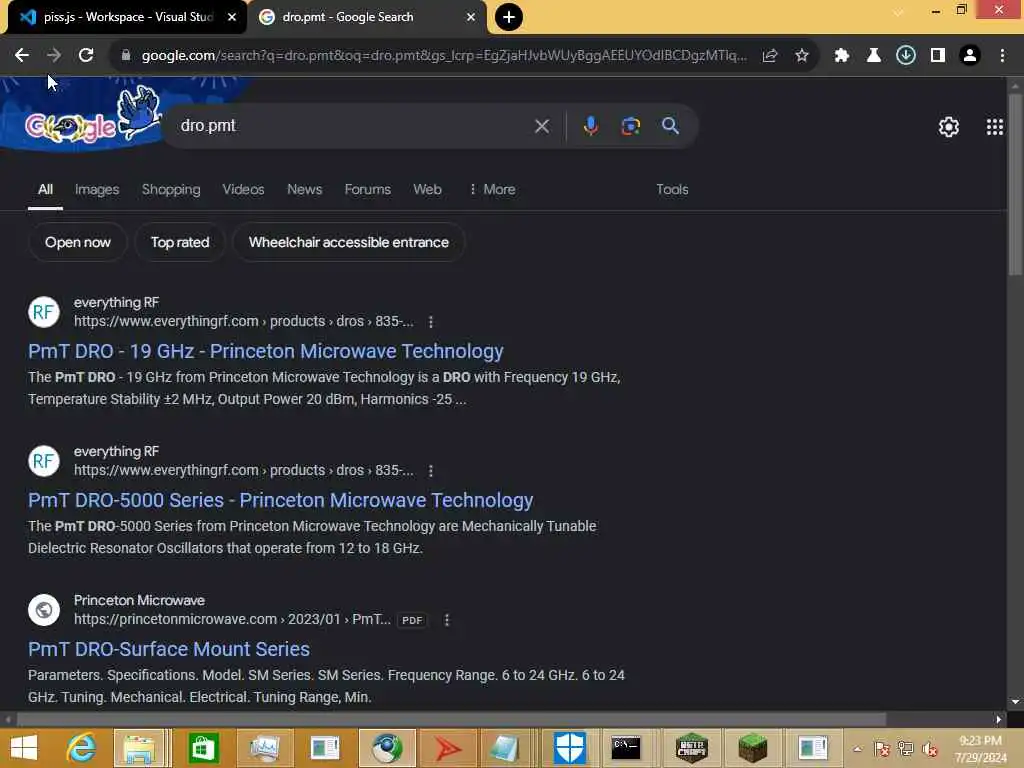Close the piss.js Visual Studio tab
The image size is (1024, 768).
coord(232,17)
